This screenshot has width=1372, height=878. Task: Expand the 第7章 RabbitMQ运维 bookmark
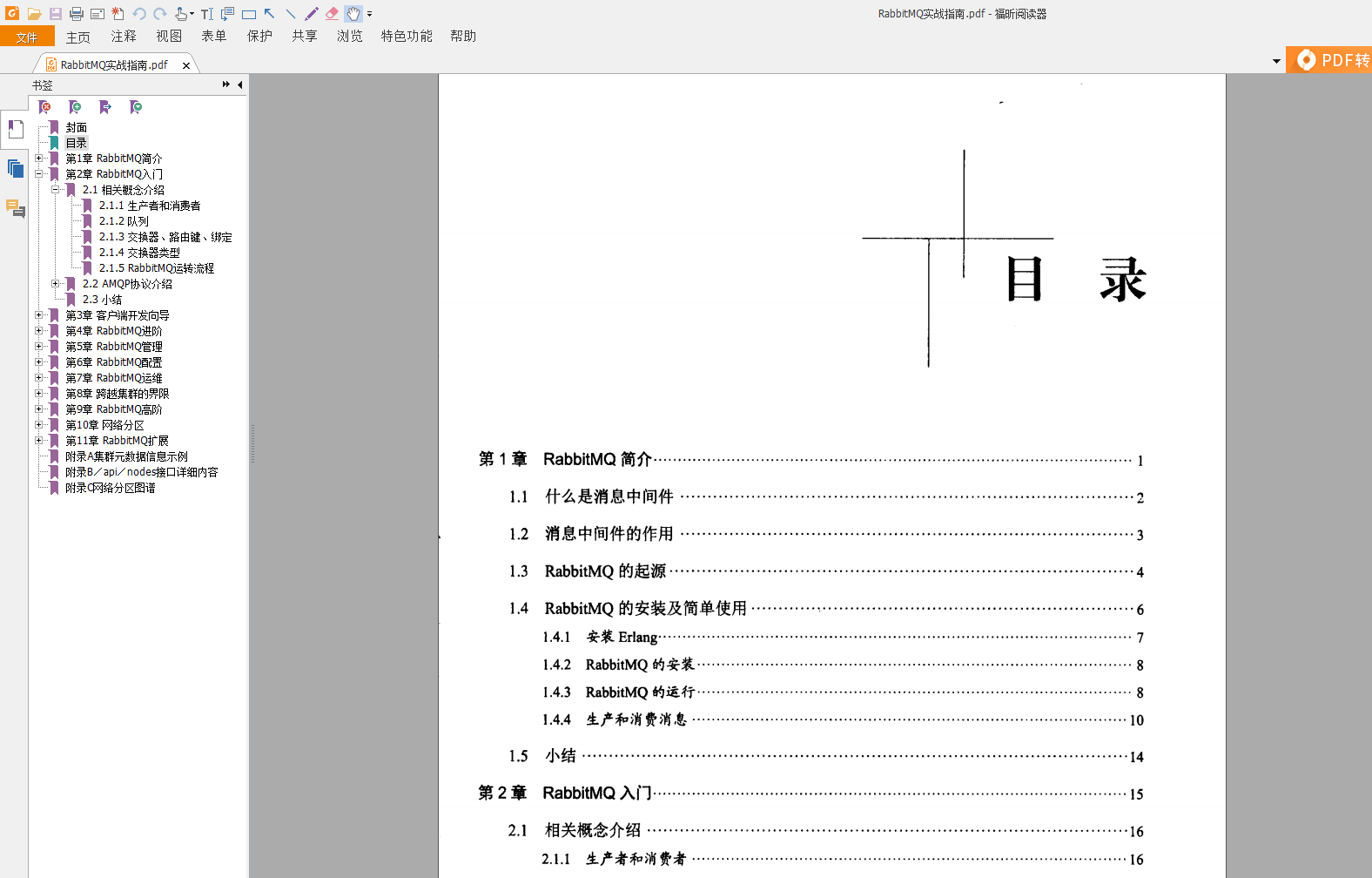pyautogui.click(x=38, y=378)
